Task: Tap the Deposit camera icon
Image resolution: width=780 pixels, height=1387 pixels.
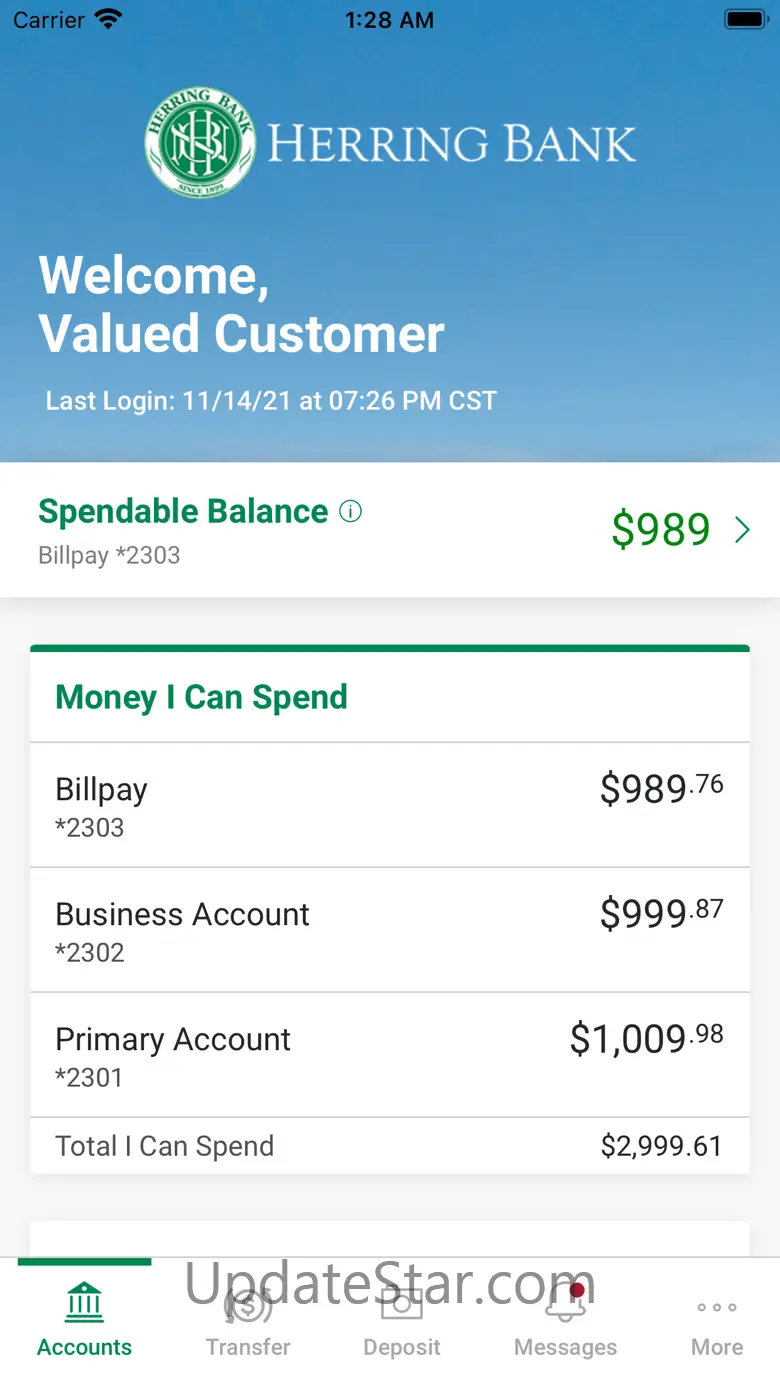Action: 402,1304
